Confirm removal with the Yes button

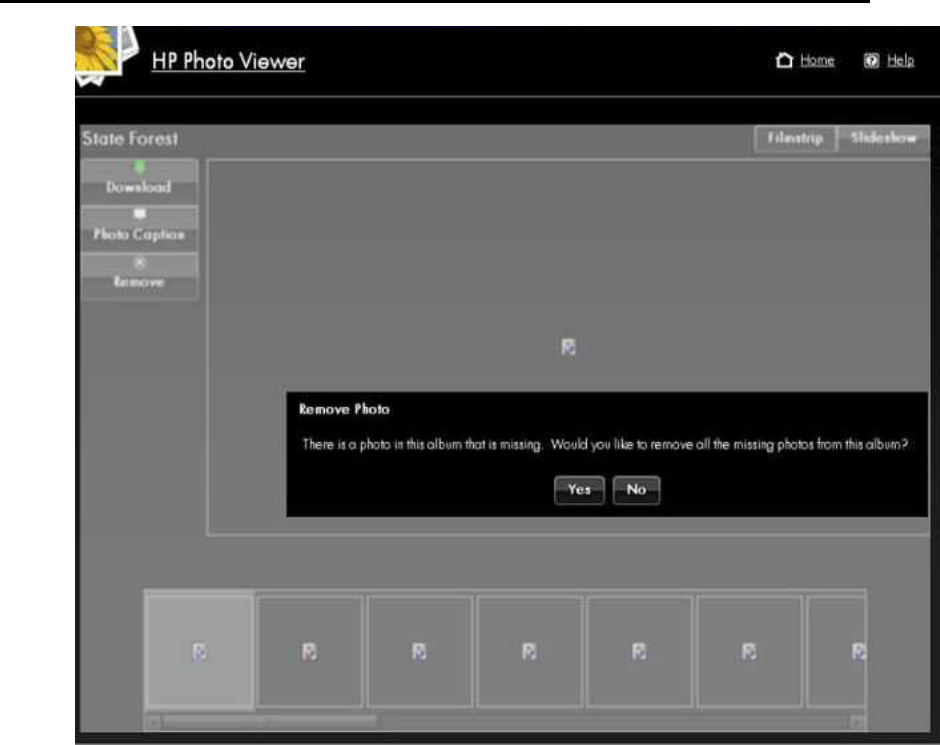(579, 490)
